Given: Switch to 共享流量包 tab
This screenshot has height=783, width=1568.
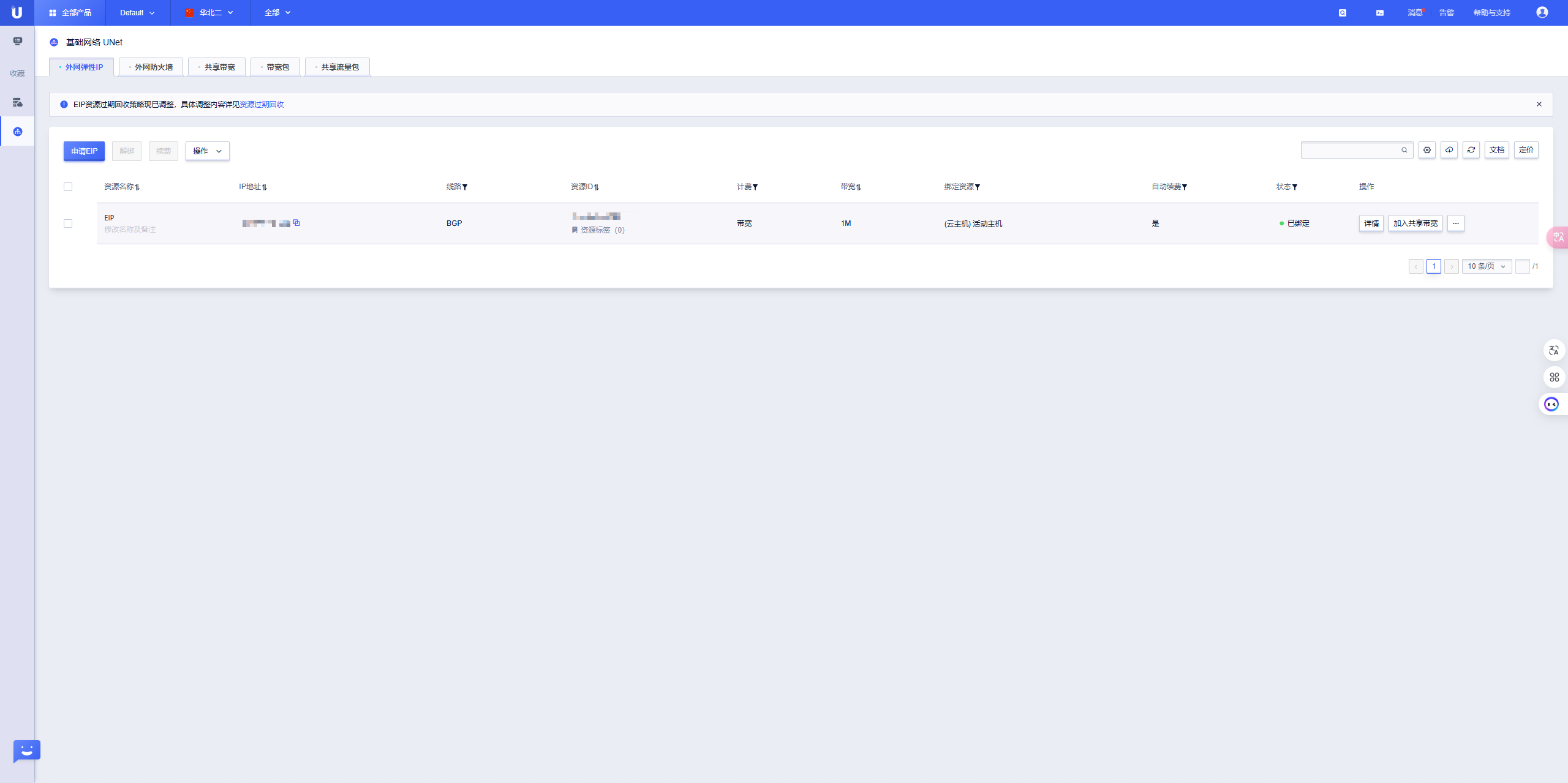Looking at the screenshot, I should pyautogui.click(x=337, y=67).
